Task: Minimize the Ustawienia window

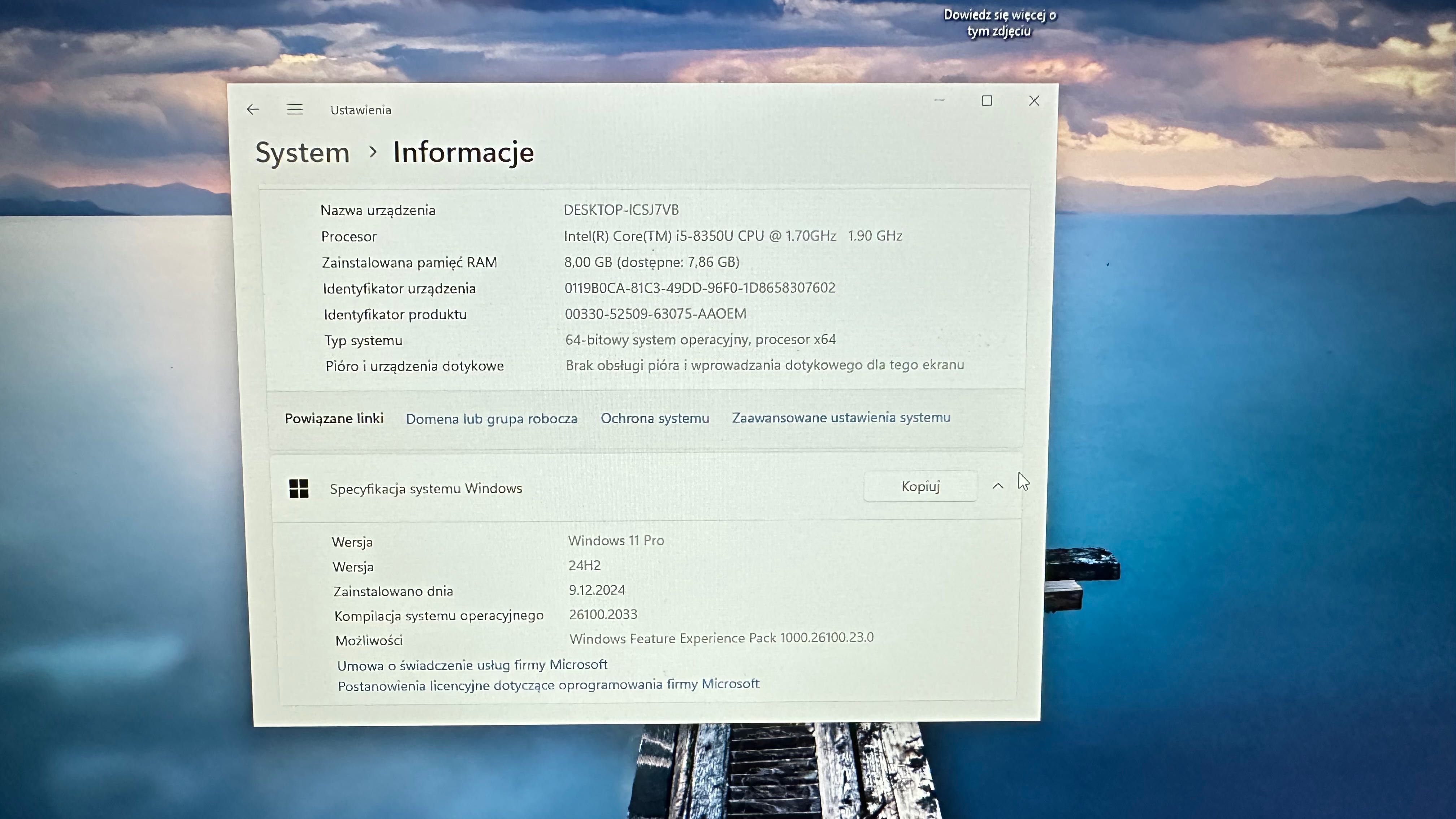Action: [939, 101]
